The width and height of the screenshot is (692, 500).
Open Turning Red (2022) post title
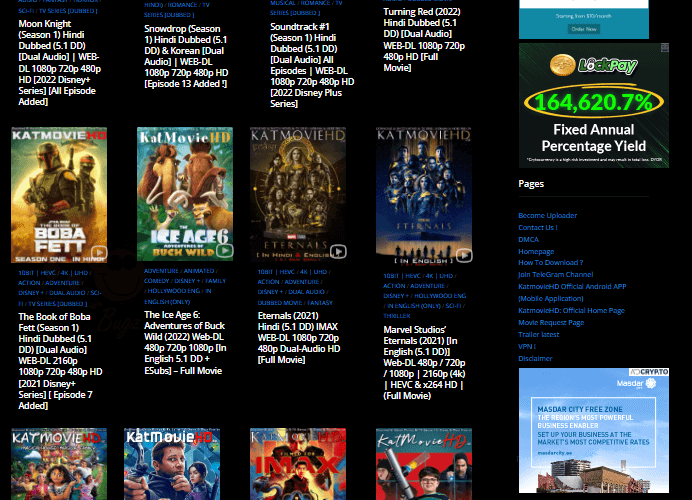point(424,39)
